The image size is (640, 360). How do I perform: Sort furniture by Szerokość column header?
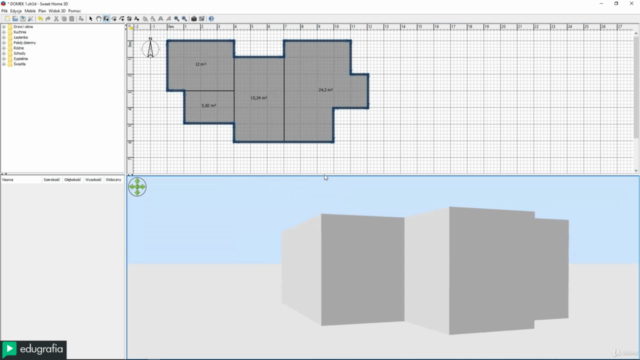pyautogui.click(x=52, y=180)
